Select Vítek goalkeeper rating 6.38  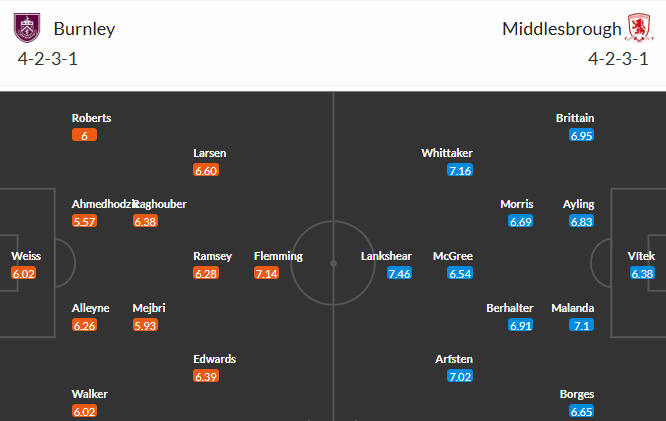pos(642,273)
